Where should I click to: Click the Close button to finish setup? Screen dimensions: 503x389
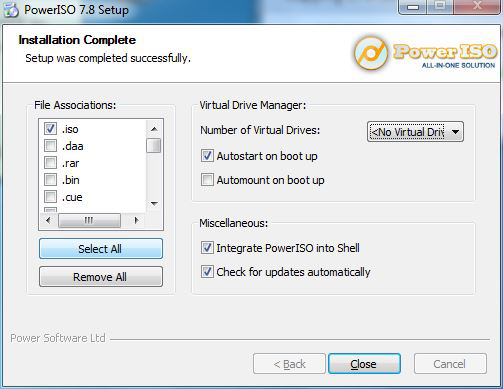tap(364, 364)
